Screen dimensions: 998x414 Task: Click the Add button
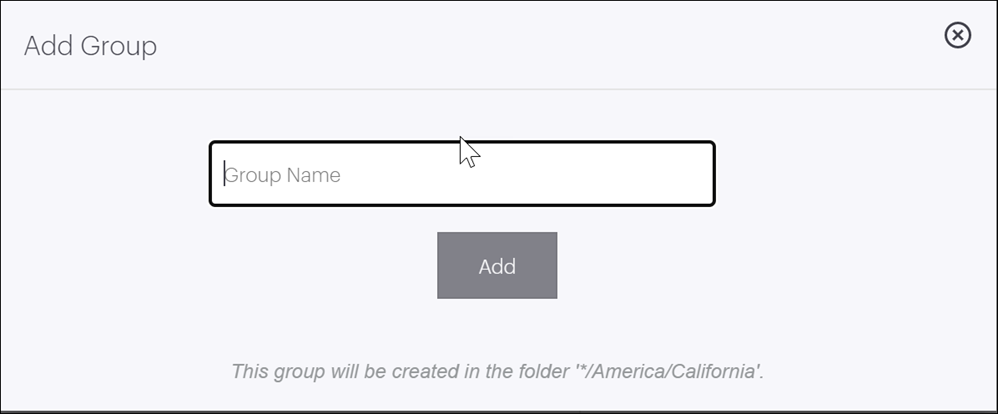pyautogui.click(x=497, y=266)
